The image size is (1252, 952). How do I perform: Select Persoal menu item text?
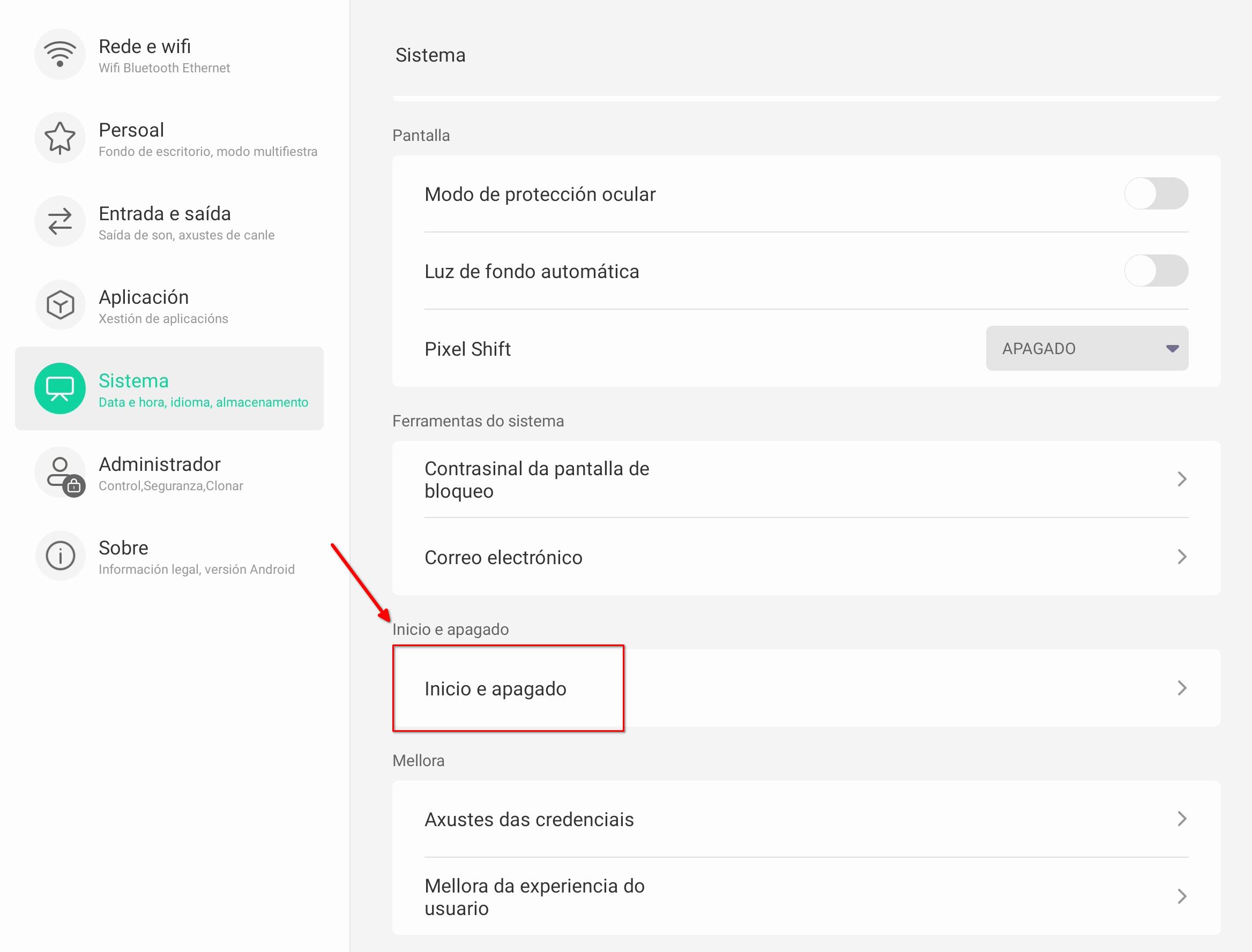point(131,130)
